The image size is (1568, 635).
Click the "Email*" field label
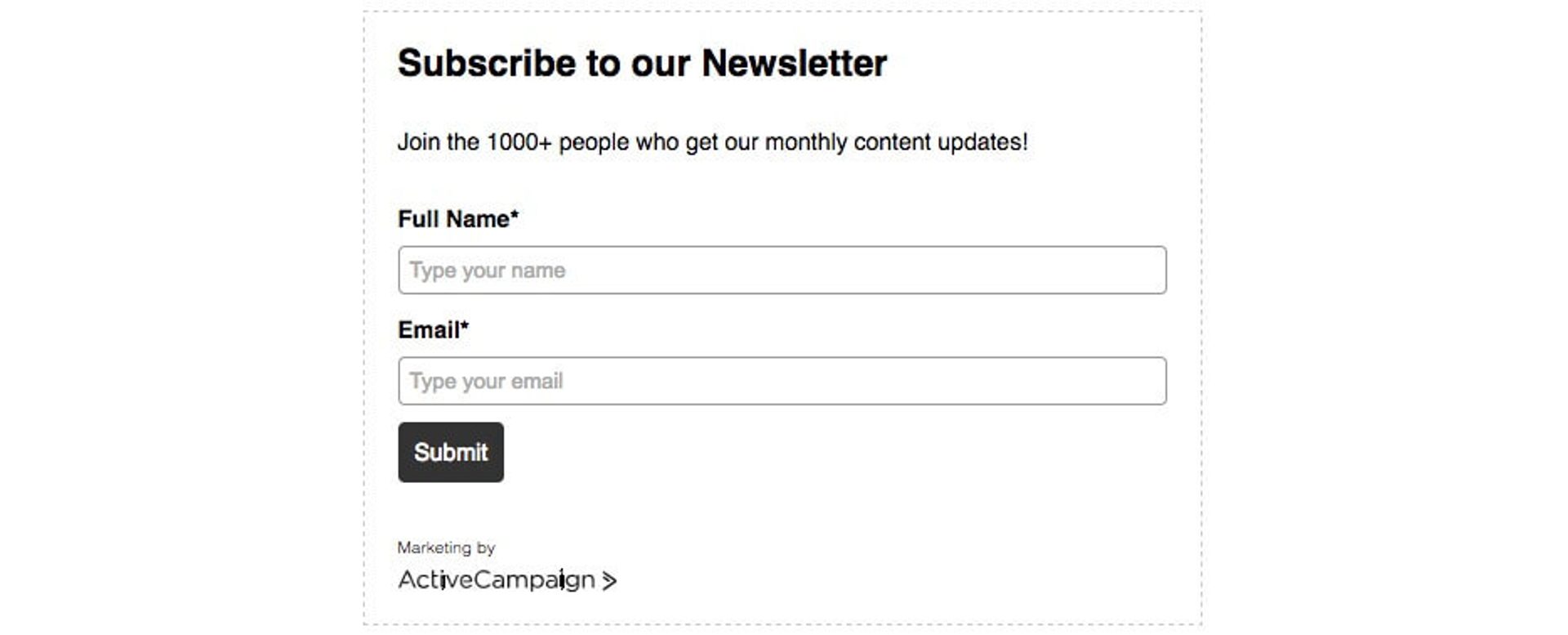429,330
